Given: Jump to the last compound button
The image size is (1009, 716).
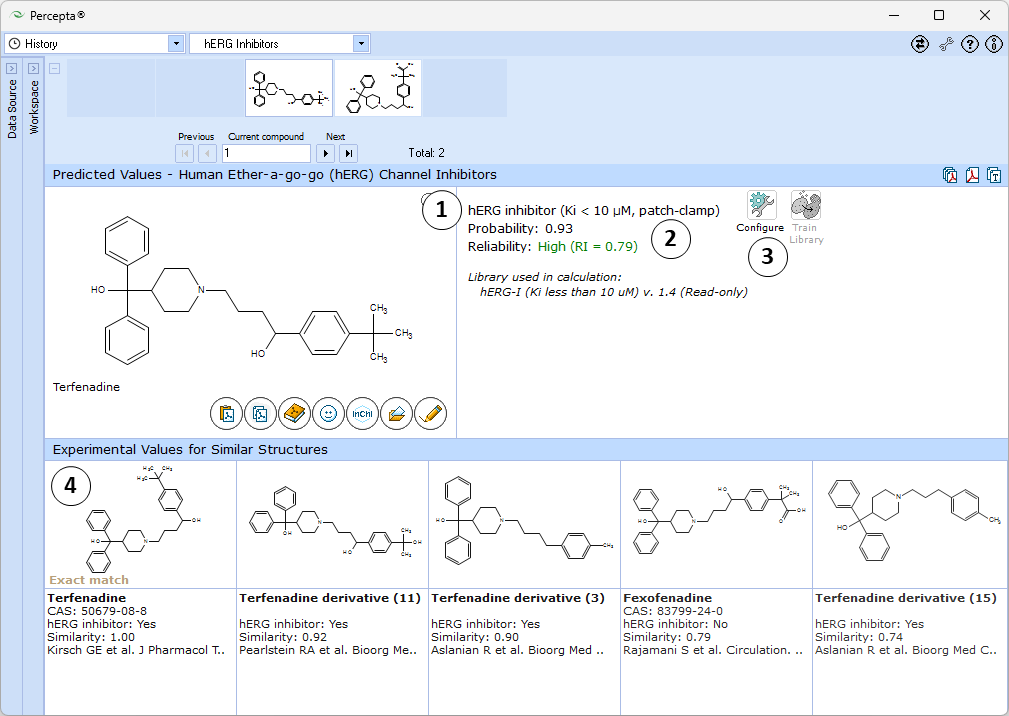Looking at the screenshot, I should click(348, 153).
